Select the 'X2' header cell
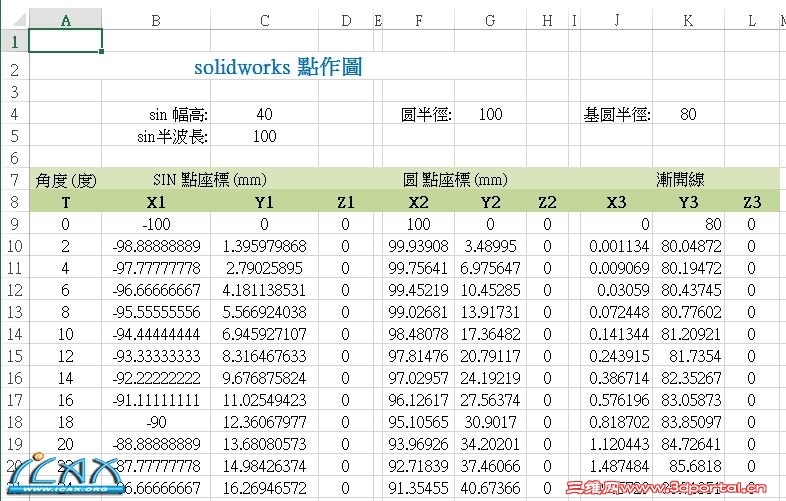This screenshot has height=501, width=786. click(x=419, y=202)
